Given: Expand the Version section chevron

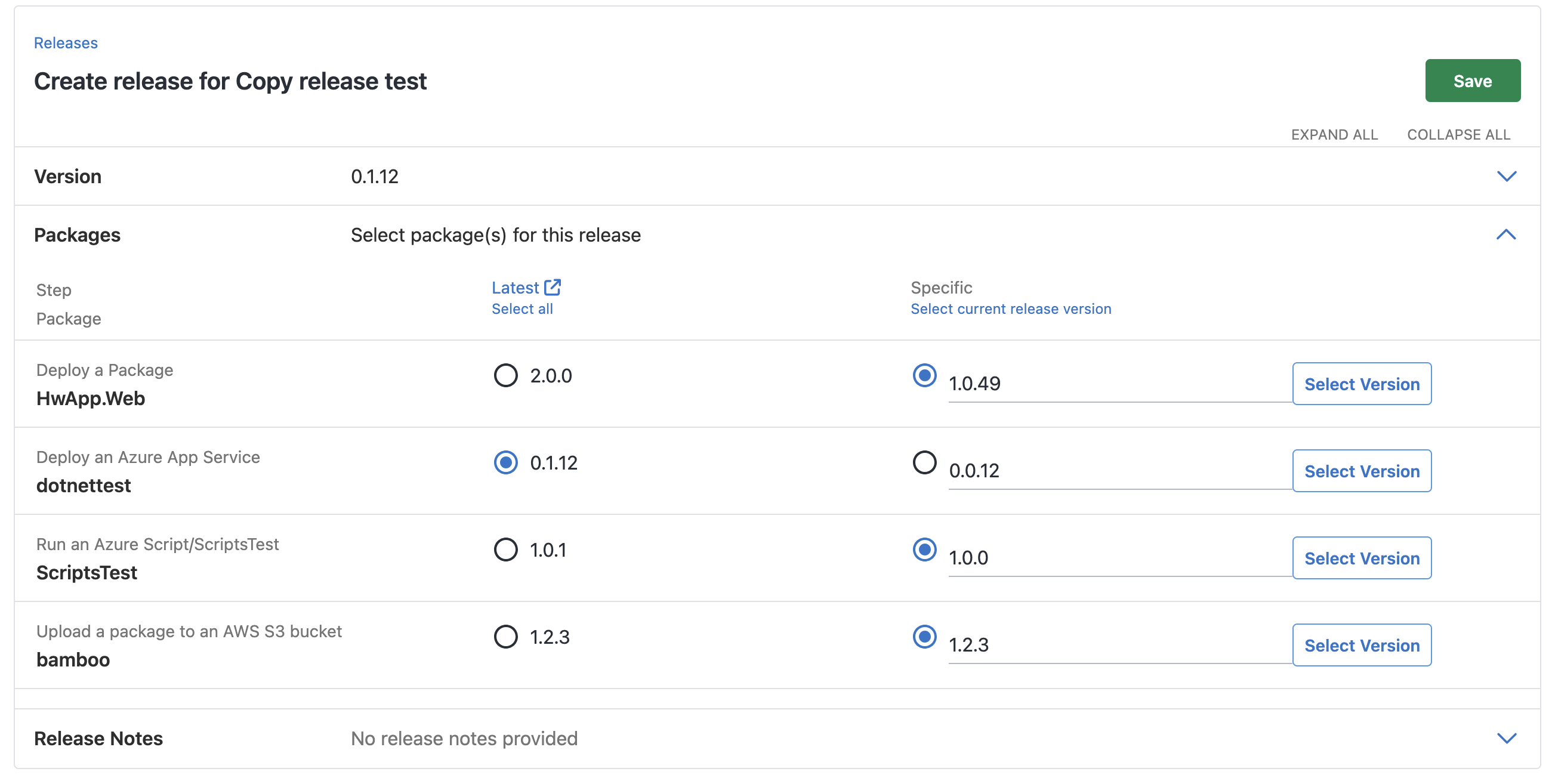Looking at the screenshot, I should 1507,176.
